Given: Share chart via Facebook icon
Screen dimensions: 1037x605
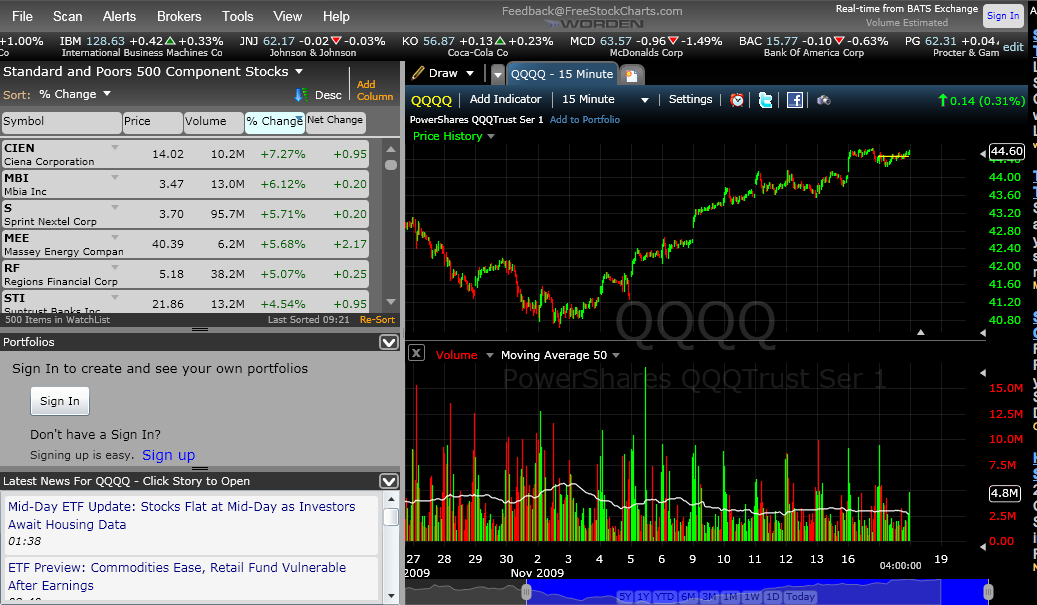Looking at the screenshot, I should (x=794, y=100).
